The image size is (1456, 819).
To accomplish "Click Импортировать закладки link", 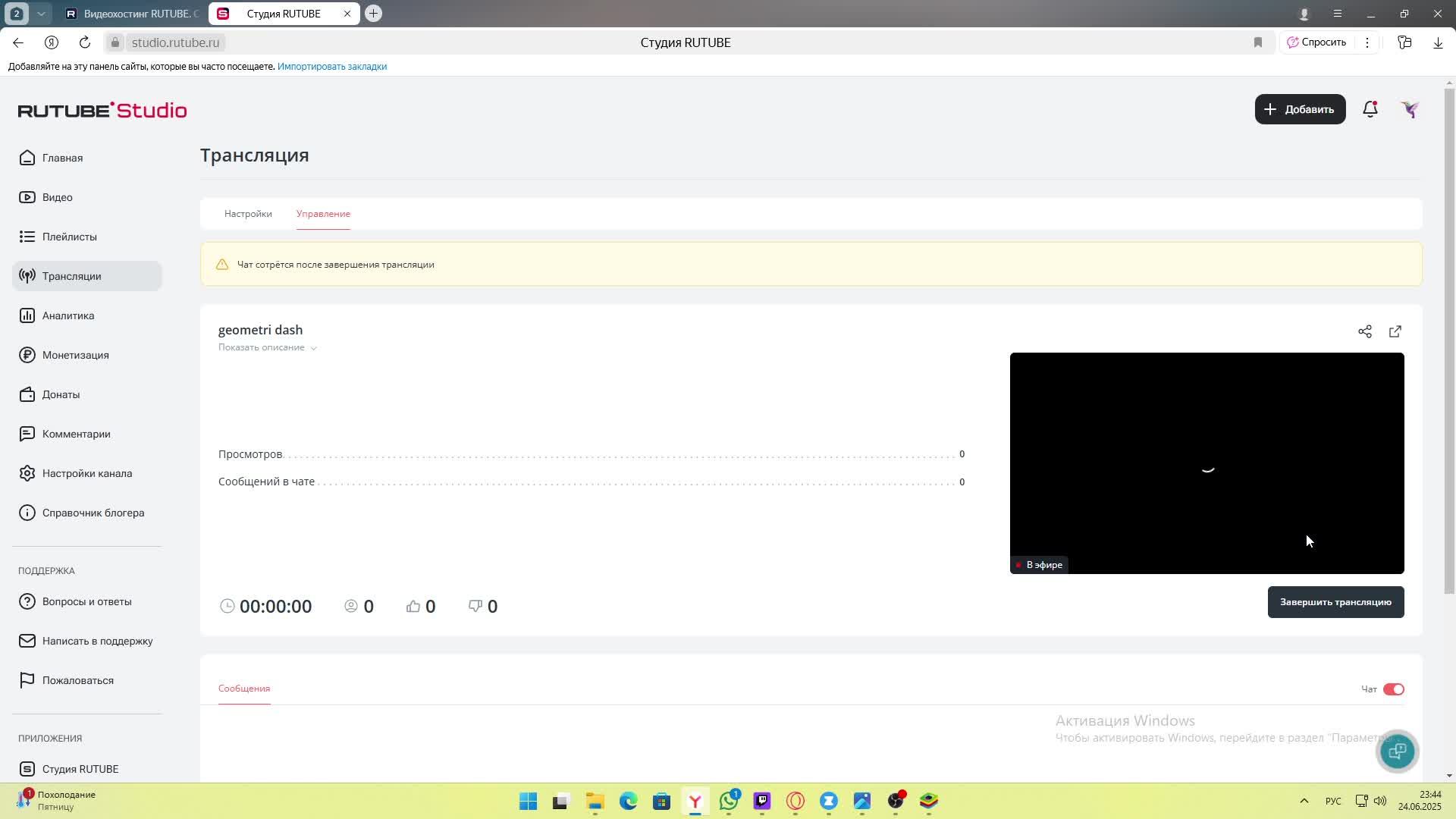I will click(x=332, y=67).
